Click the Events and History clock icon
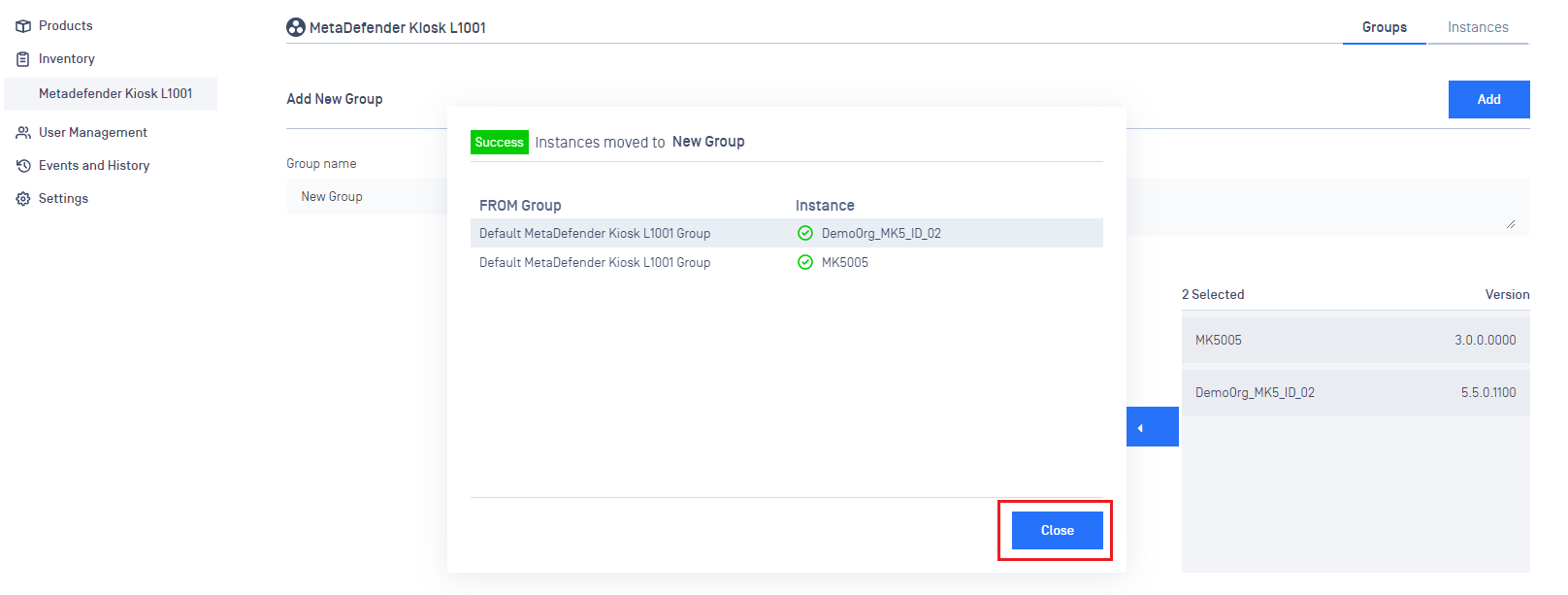This screenshot has width=1568, height=595. (23, 166)
